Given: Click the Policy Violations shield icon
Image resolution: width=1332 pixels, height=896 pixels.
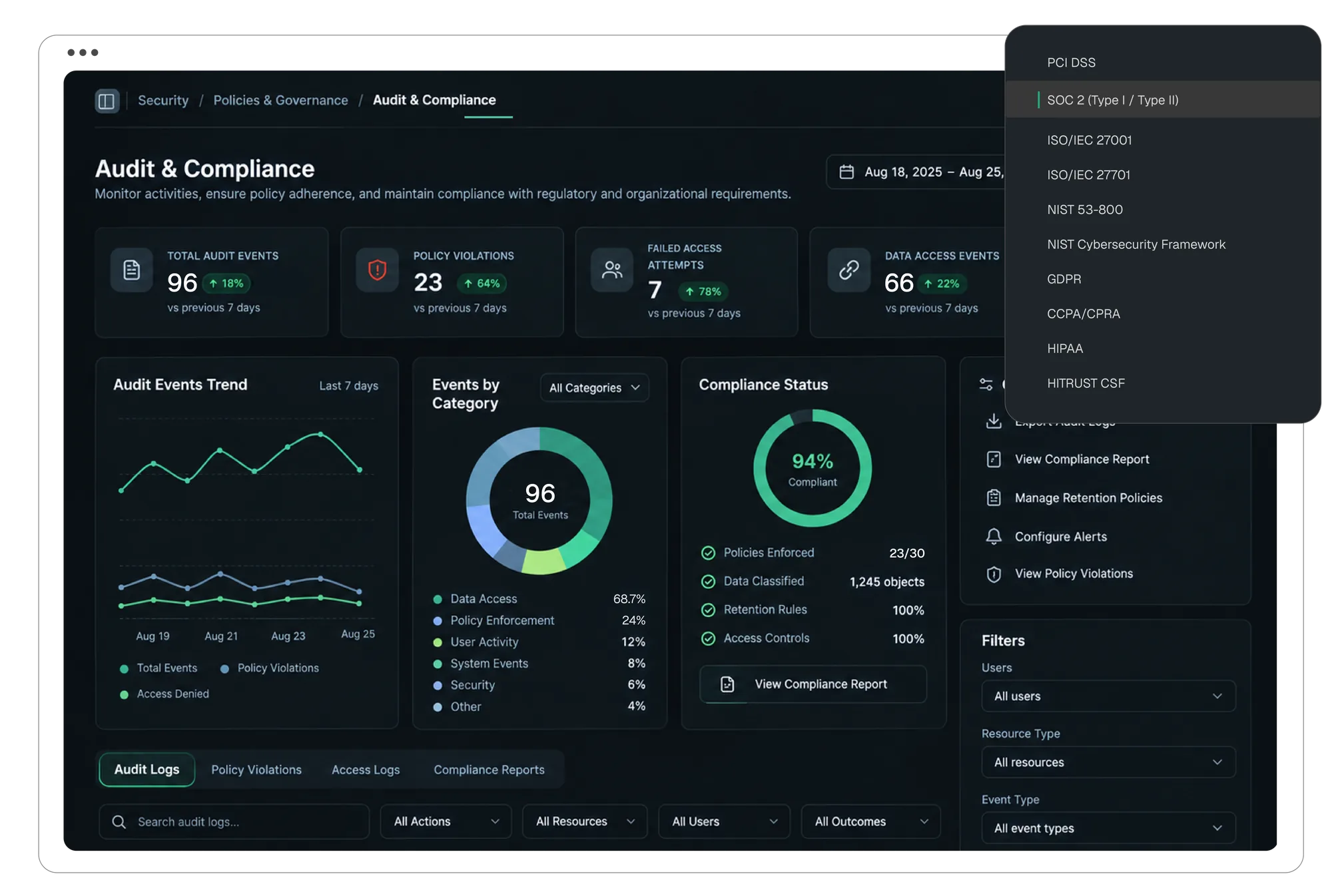Looking at the screenshot, I should pyautogui.click(x=378, y=270).
